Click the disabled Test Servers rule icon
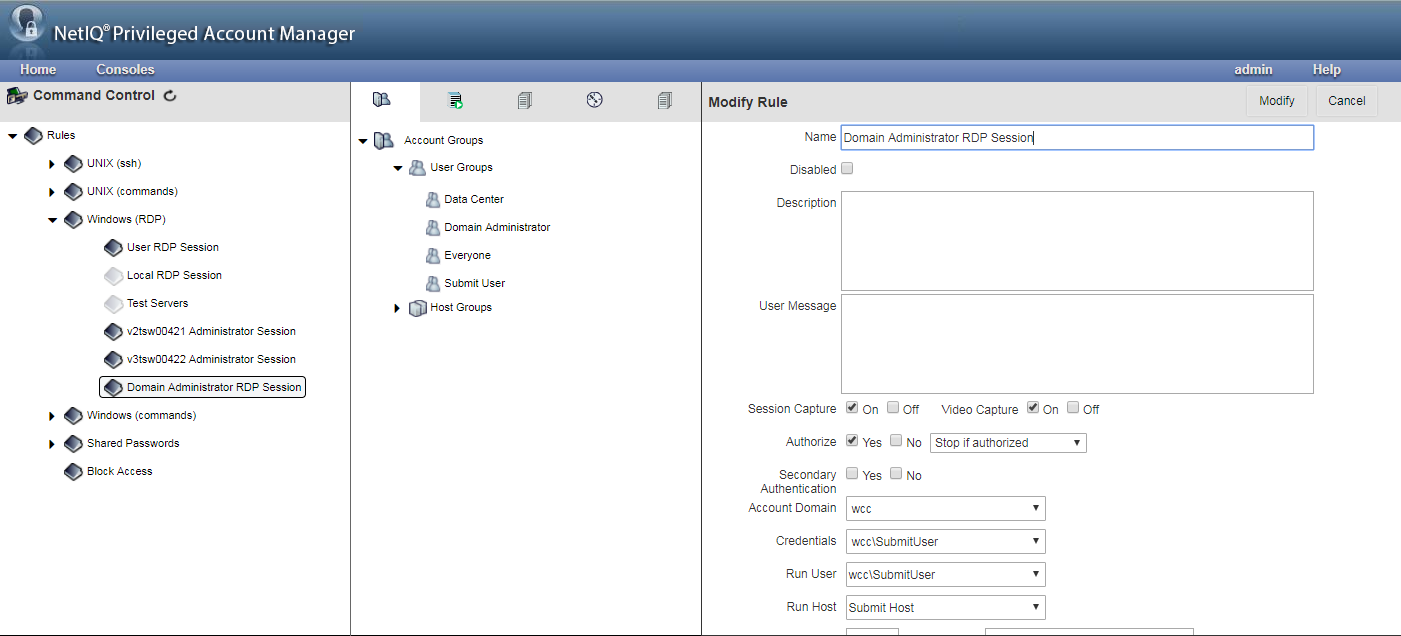This screenshot has width=1401, height=636. [x=113, y=303]
